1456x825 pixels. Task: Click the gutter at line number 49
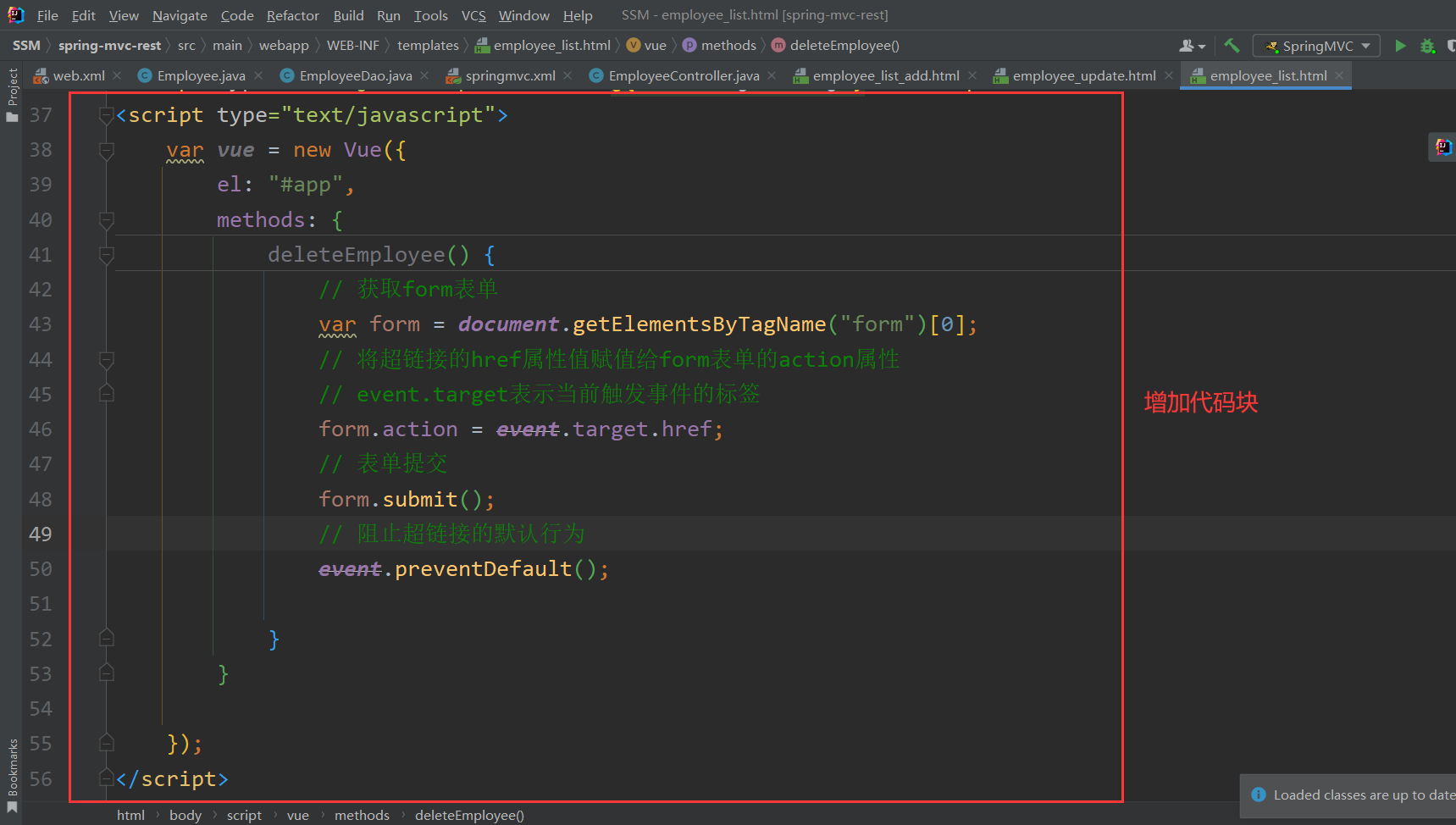coord(41,534)
